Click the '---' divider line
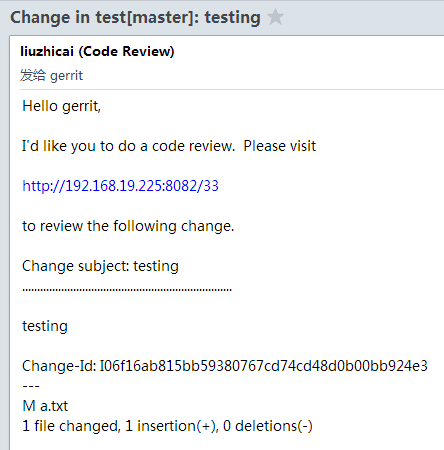444x450 pixels. point(31,386)
